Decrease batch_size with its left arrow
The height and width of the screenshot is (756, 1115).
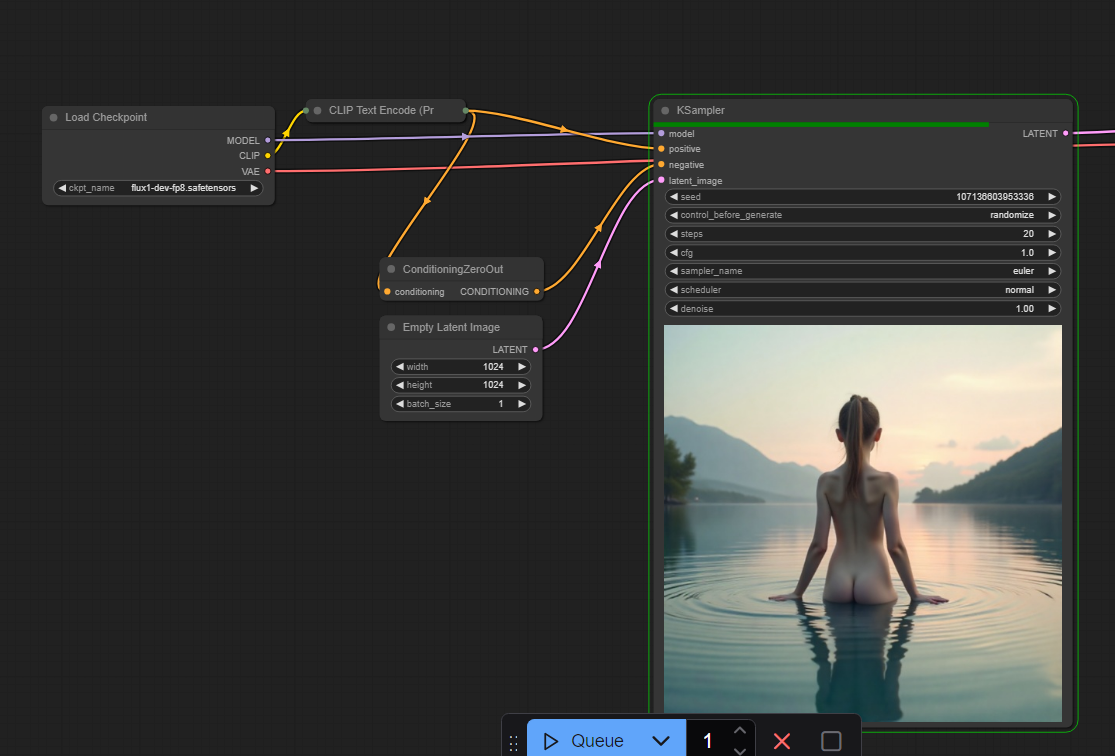[x=400, y=404]
